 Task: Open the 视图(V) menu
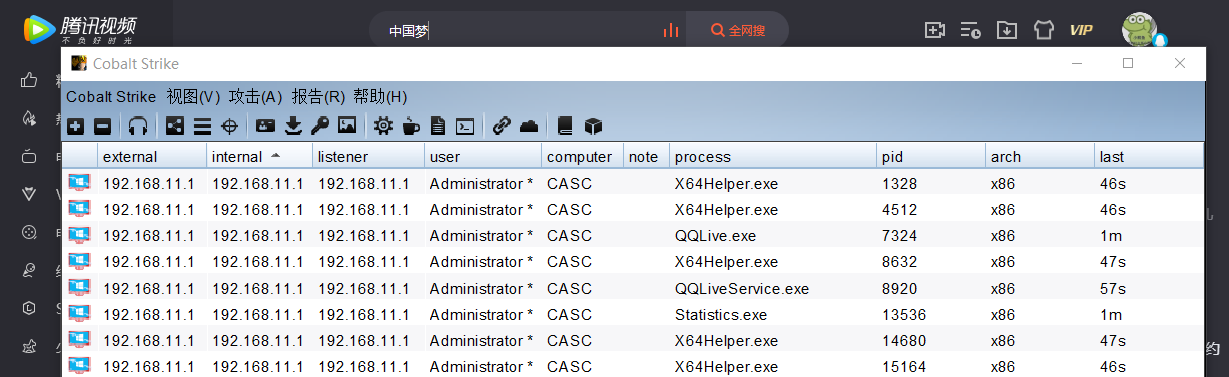point(193,97)
